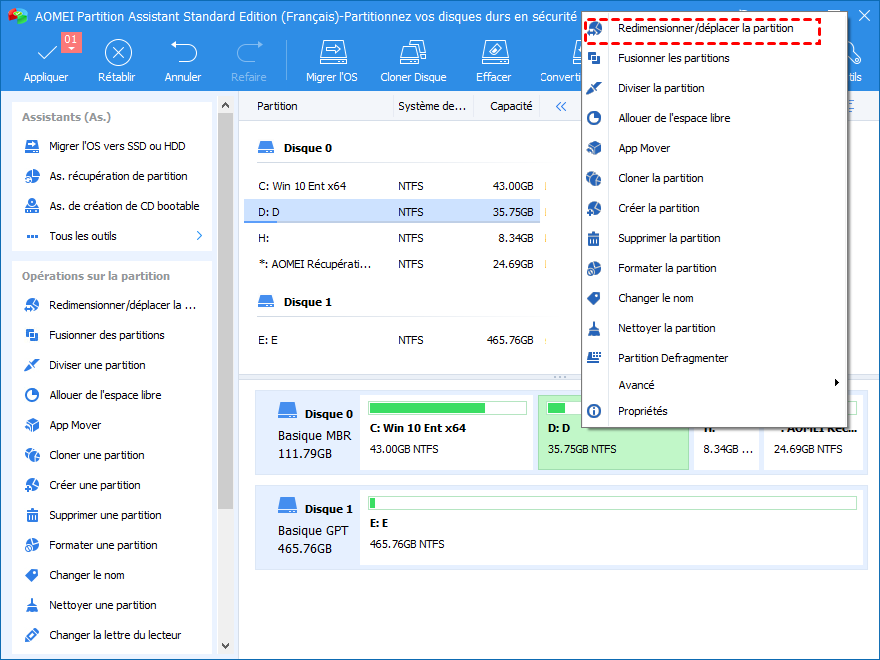Choose Partition Defragmenter in context menu
The image size is (880, 660).
click(x=714, y=358)
